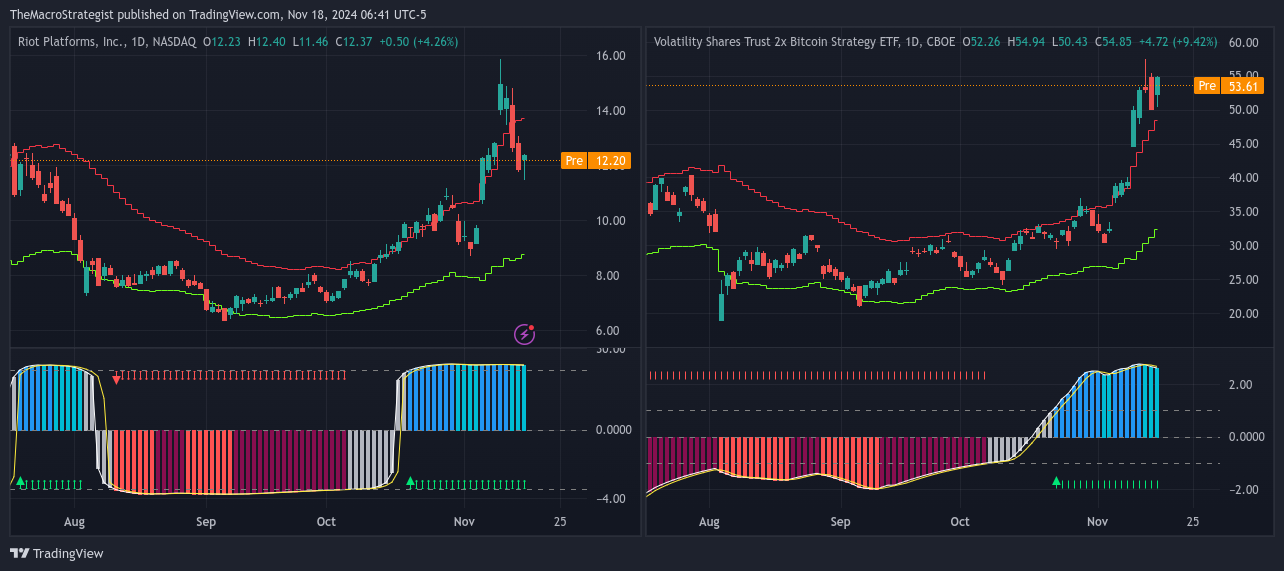The width and height of the screenshot is (1284, 571).
Task: Click green up-arrow marker in Bitcoin ETF indicator
Action: coord(1056,482)
